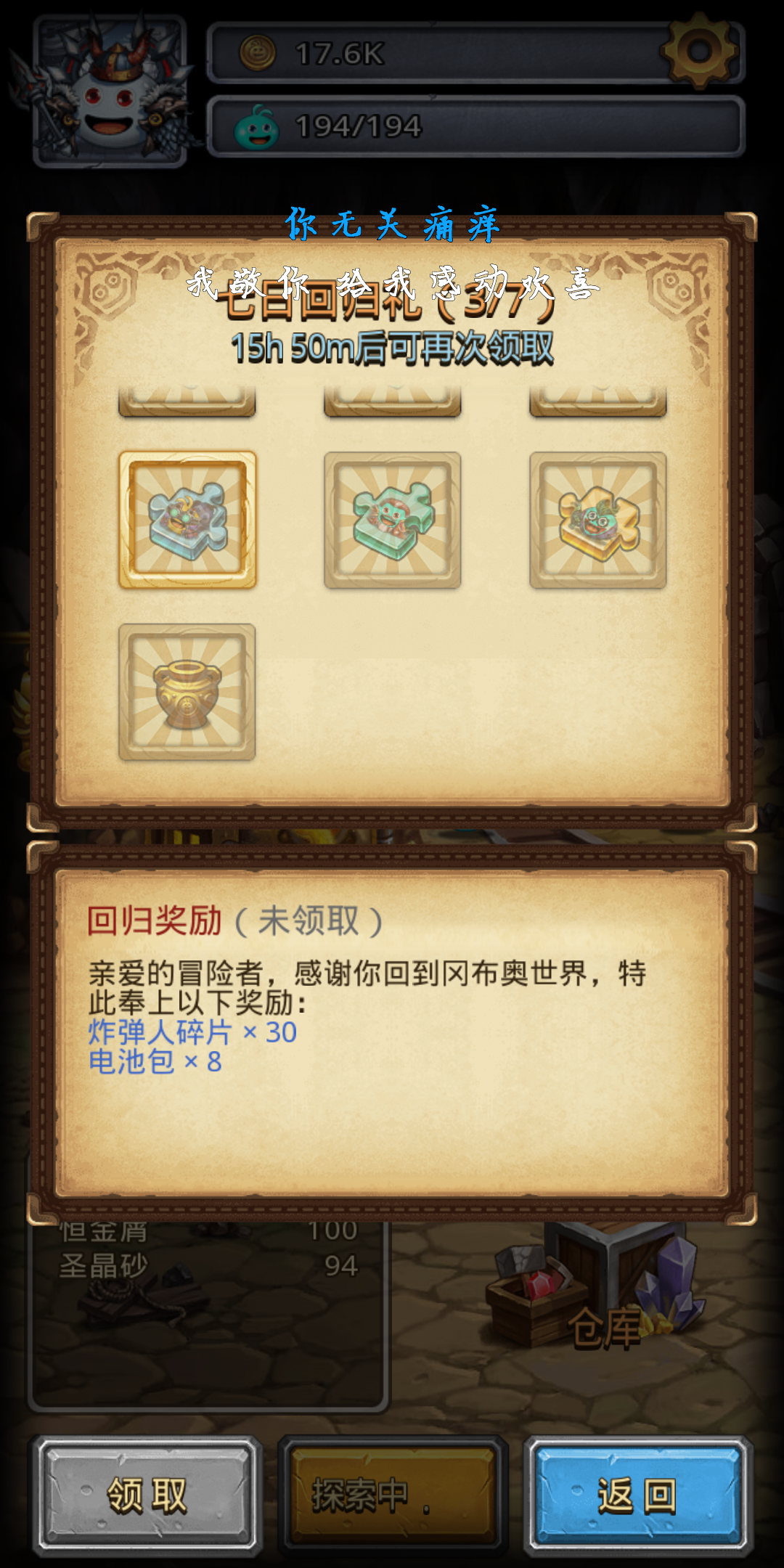Viewport: 784px width, 1568px height.
Task: Select the golden puzzle piece reward
Action: tap(597, 520)
